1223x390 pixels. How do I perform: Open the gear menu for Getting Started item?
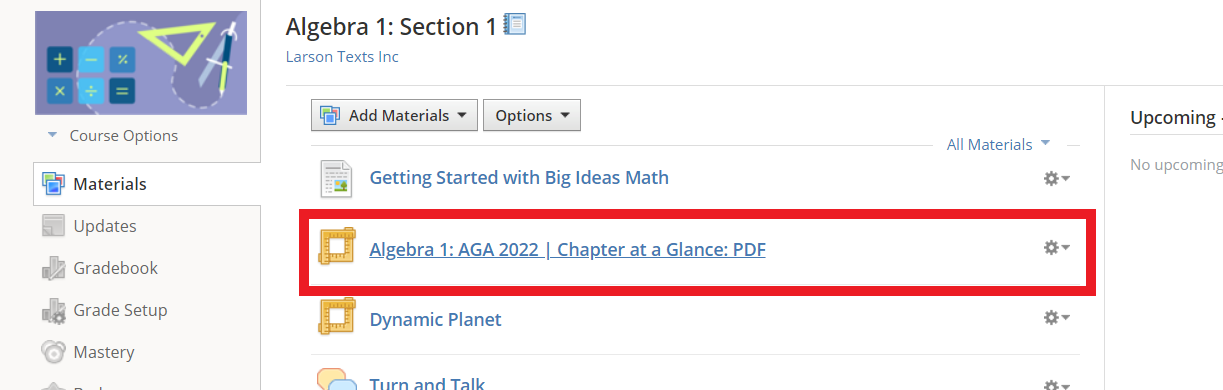1056,178
